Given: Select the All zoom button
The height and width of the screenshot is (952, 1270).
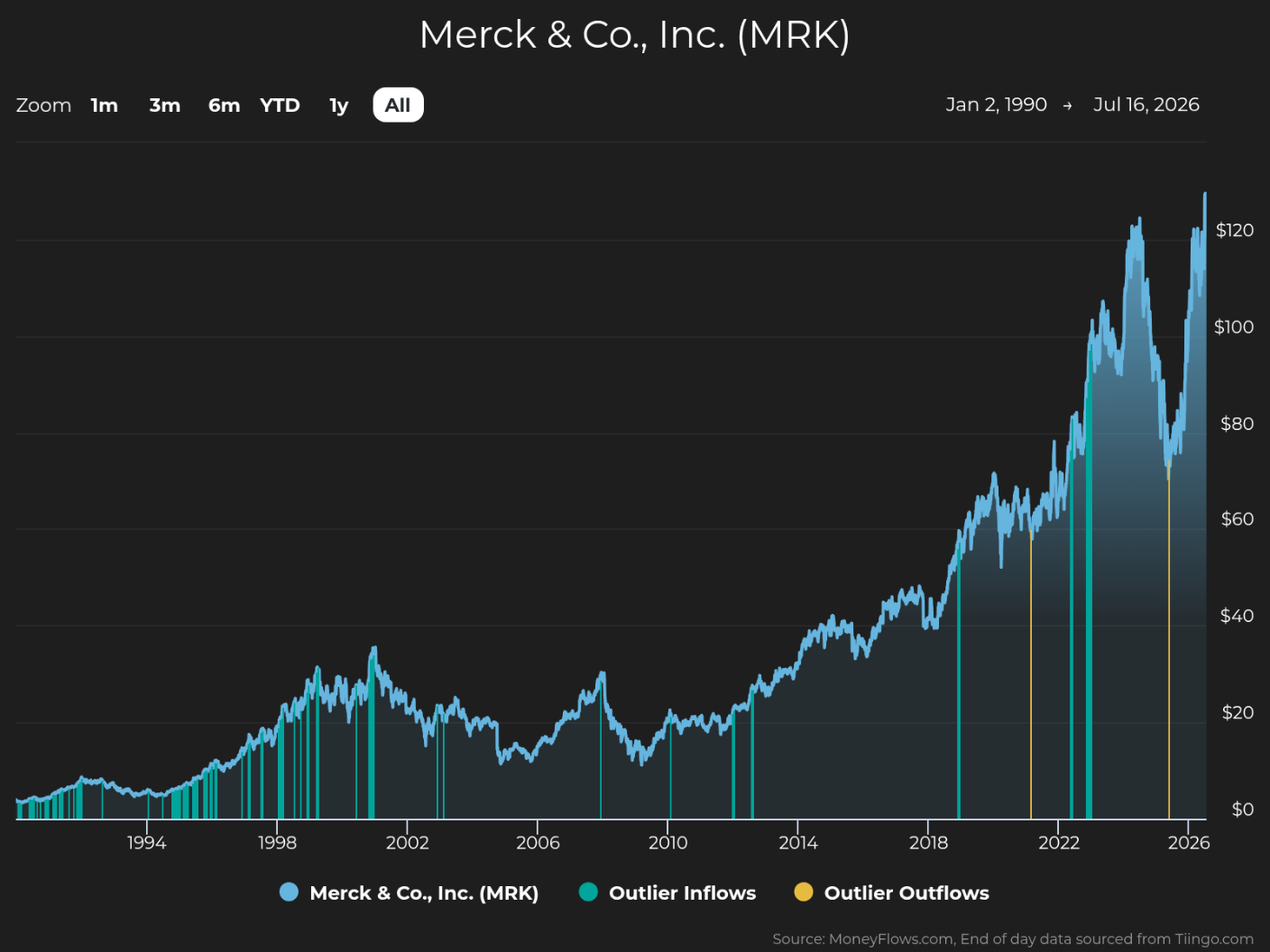Looking at the screenshot, I should [398, 105].
